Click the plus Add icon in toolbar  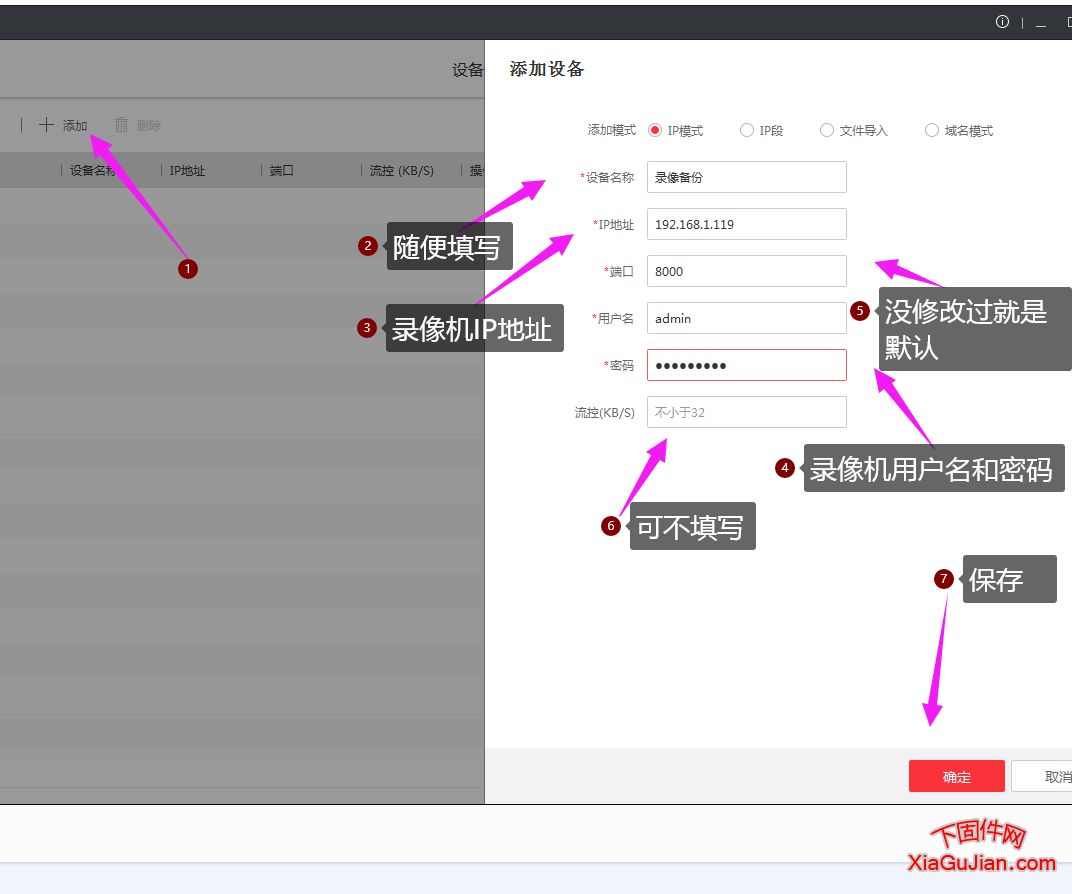point(46,124)
